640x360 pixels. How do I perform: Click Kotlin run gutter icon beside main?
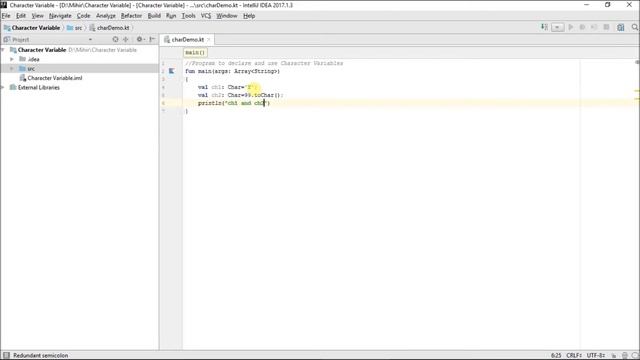[171, 71]
